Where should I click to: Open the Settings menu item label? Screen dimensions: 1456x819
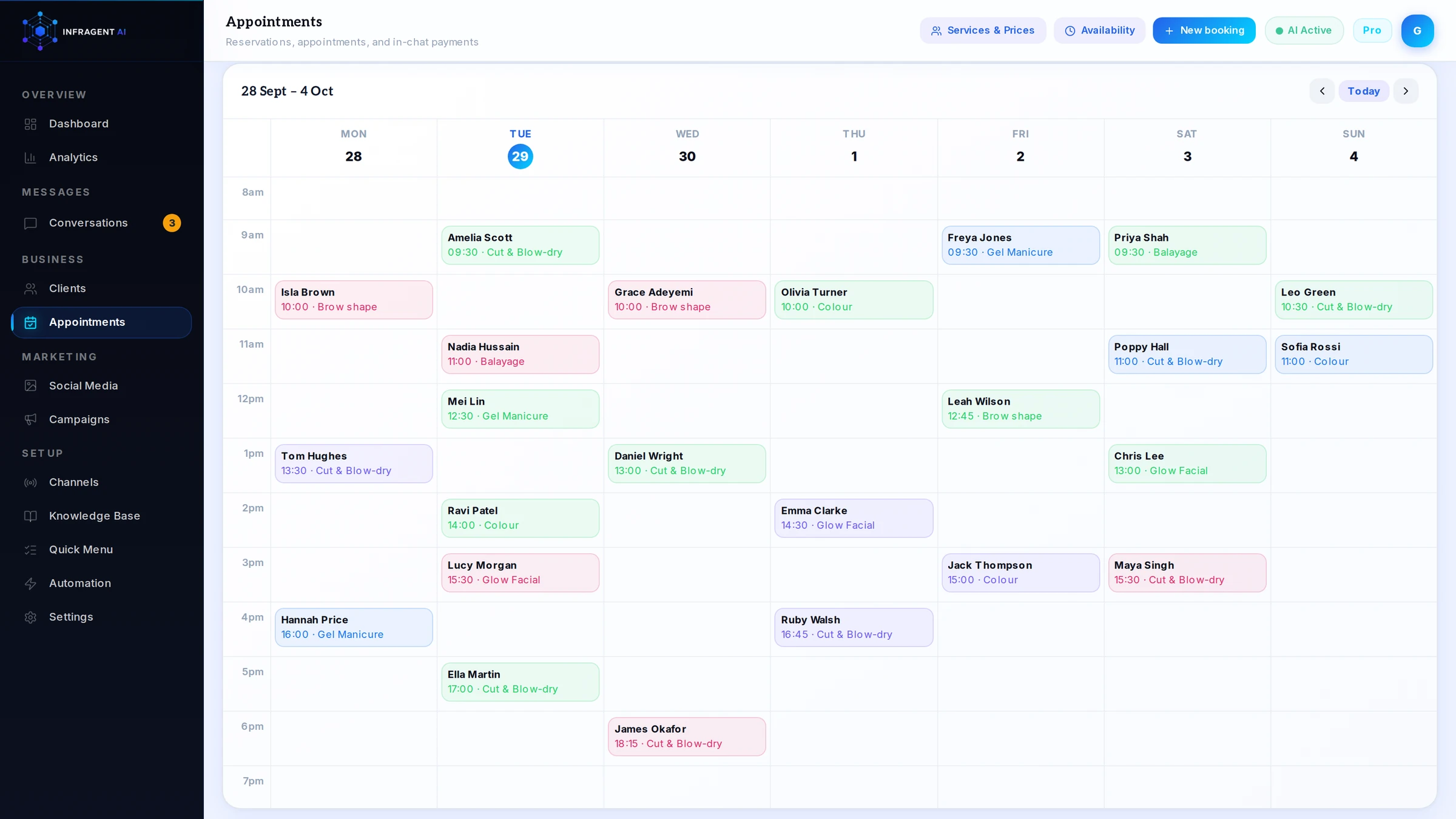click(71, 617)
